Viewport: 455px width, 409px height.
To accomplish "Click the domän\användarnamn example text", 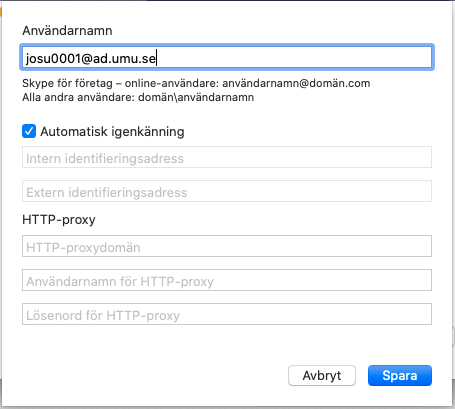I will [x=196, y=97].
